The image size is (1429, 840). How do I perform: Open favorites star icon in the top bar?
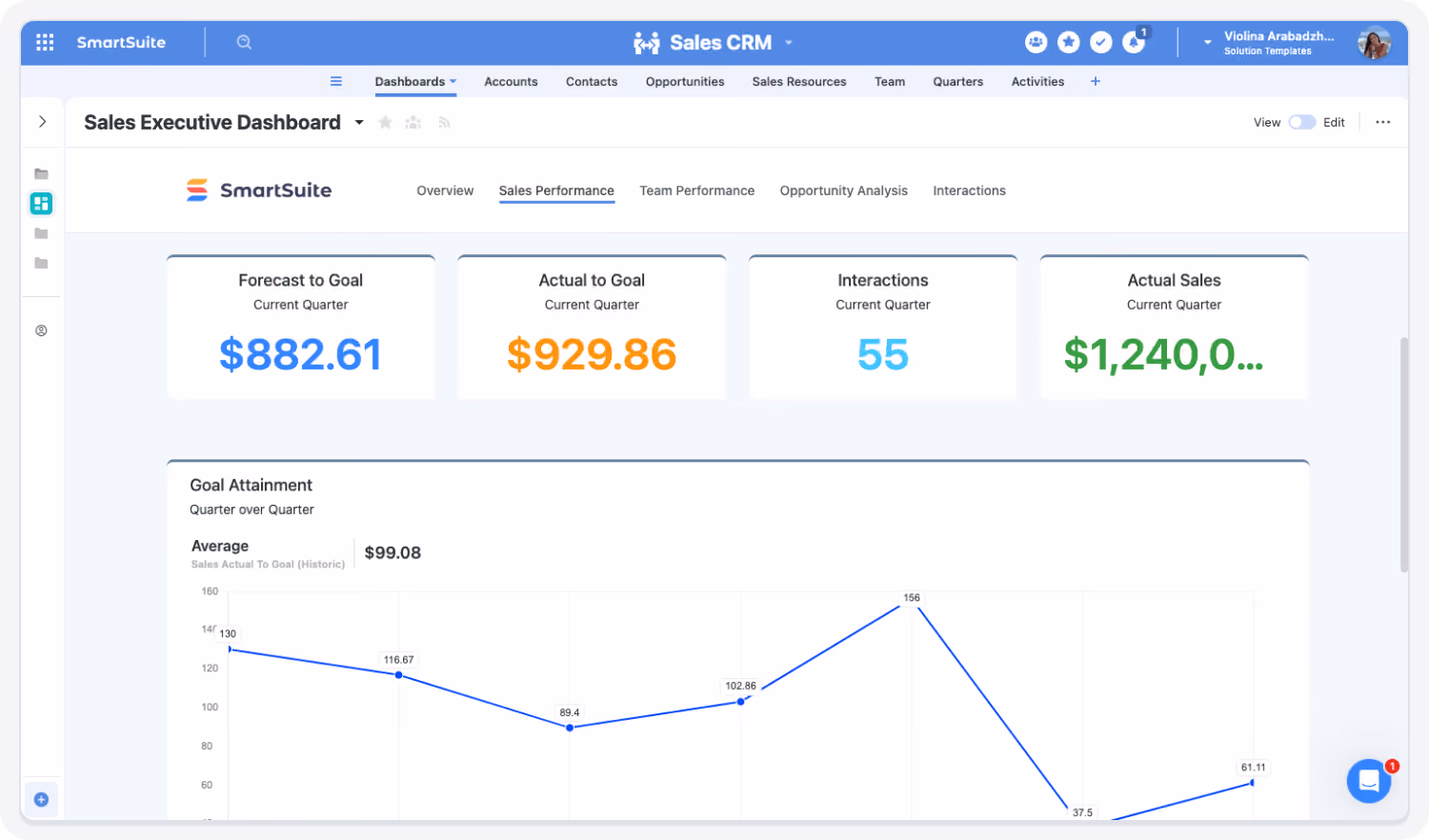coord(1068,42)
